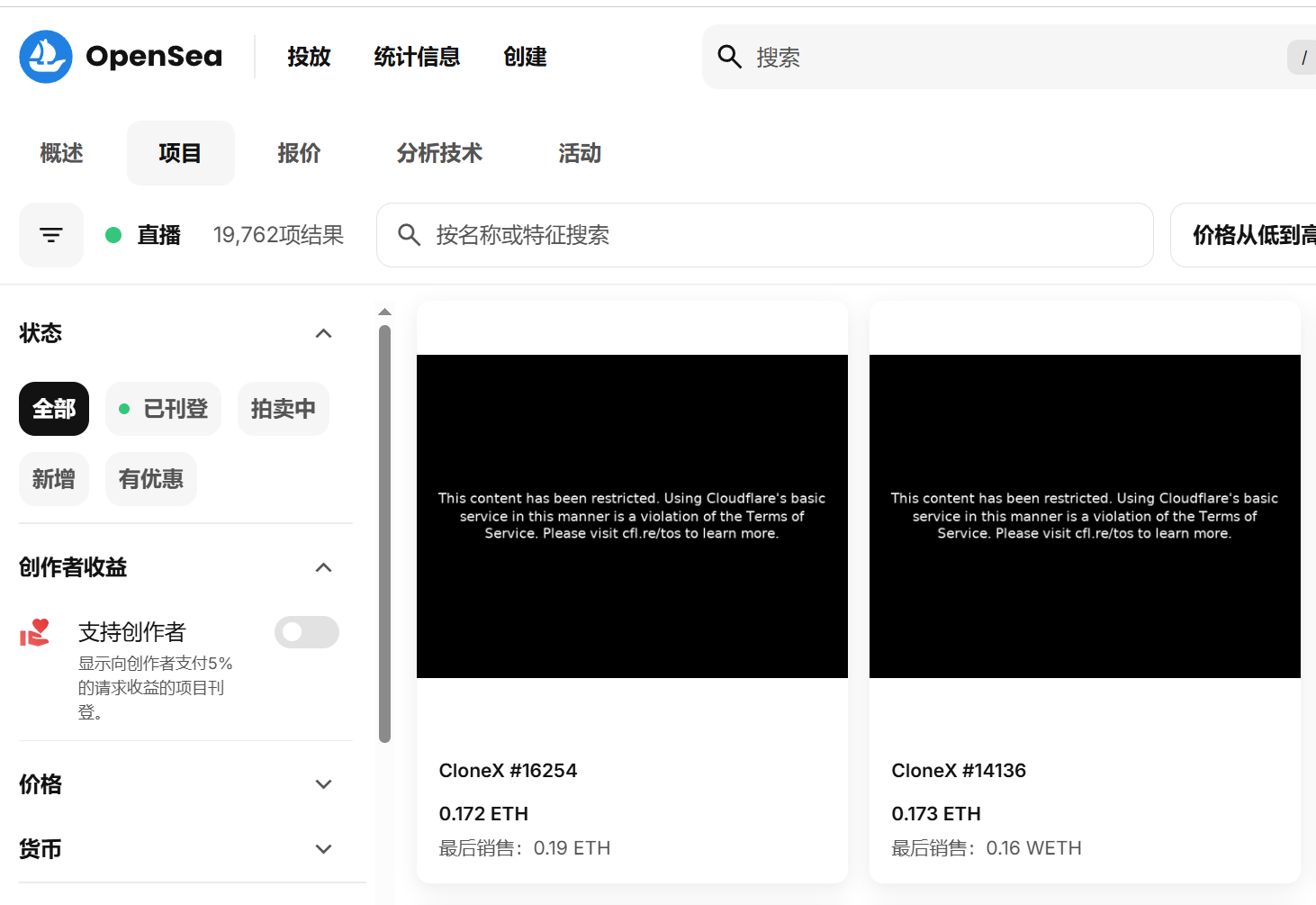Select the 已刊登 status filter
Screen dimensions: 1316x905
click(x=163, y=409)
